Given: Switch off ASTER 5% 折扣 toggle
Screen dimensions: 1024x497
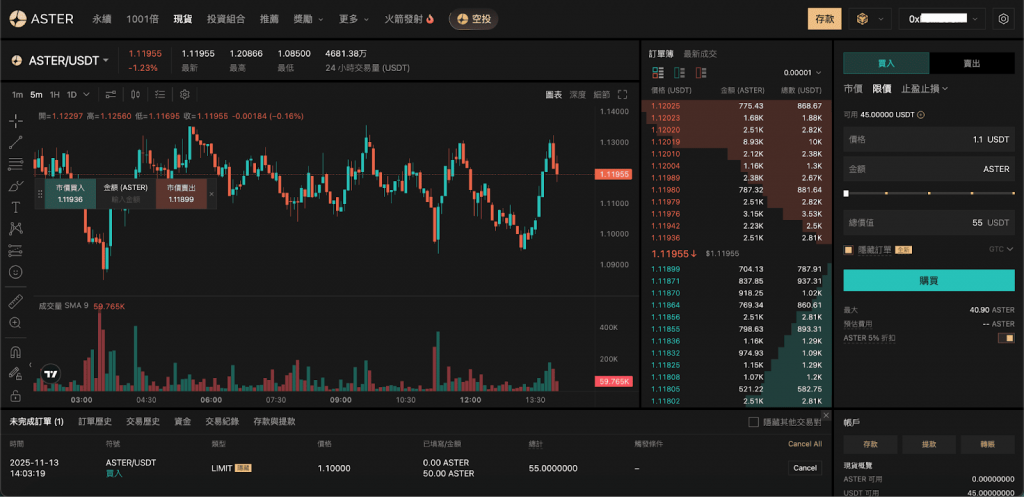Looking at the screenshot, I should (1005, 338).
